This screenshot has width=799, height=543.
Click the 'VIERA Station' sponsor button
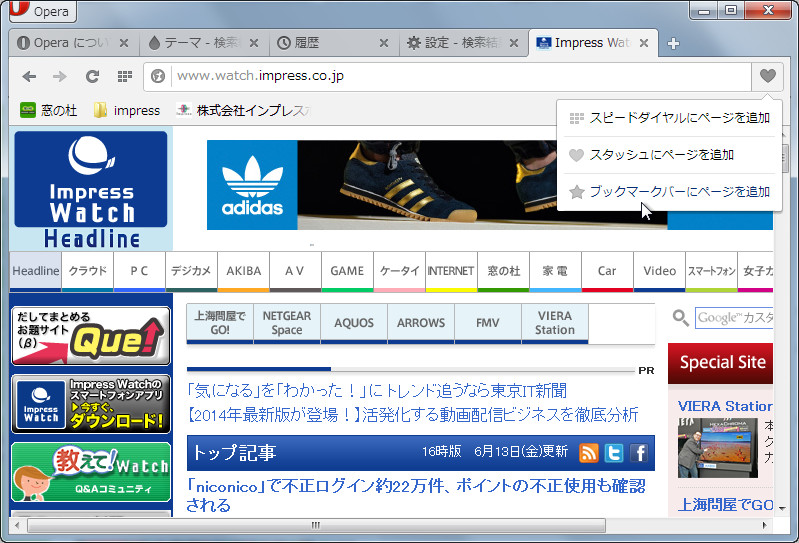(555, 323)
